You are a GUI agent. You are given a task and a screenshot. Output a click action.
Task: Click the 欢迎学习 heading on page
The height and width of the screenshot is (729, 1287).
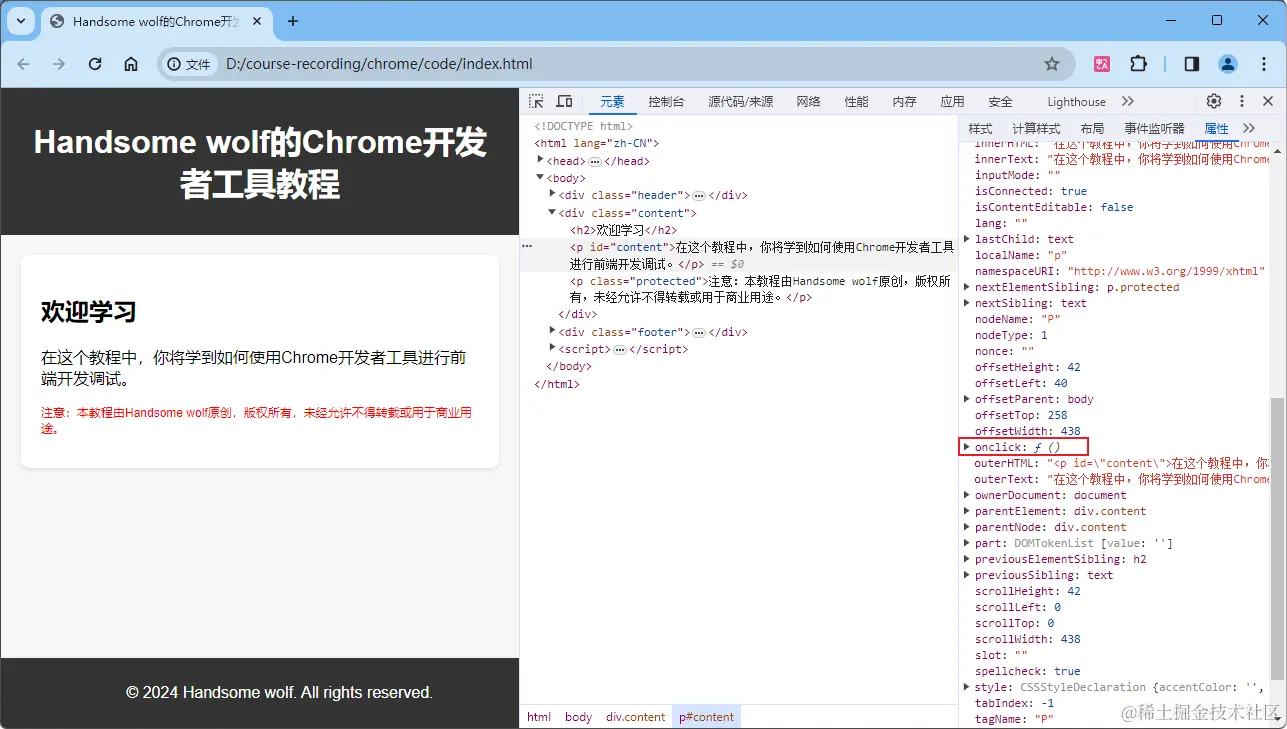coord(88,311)
